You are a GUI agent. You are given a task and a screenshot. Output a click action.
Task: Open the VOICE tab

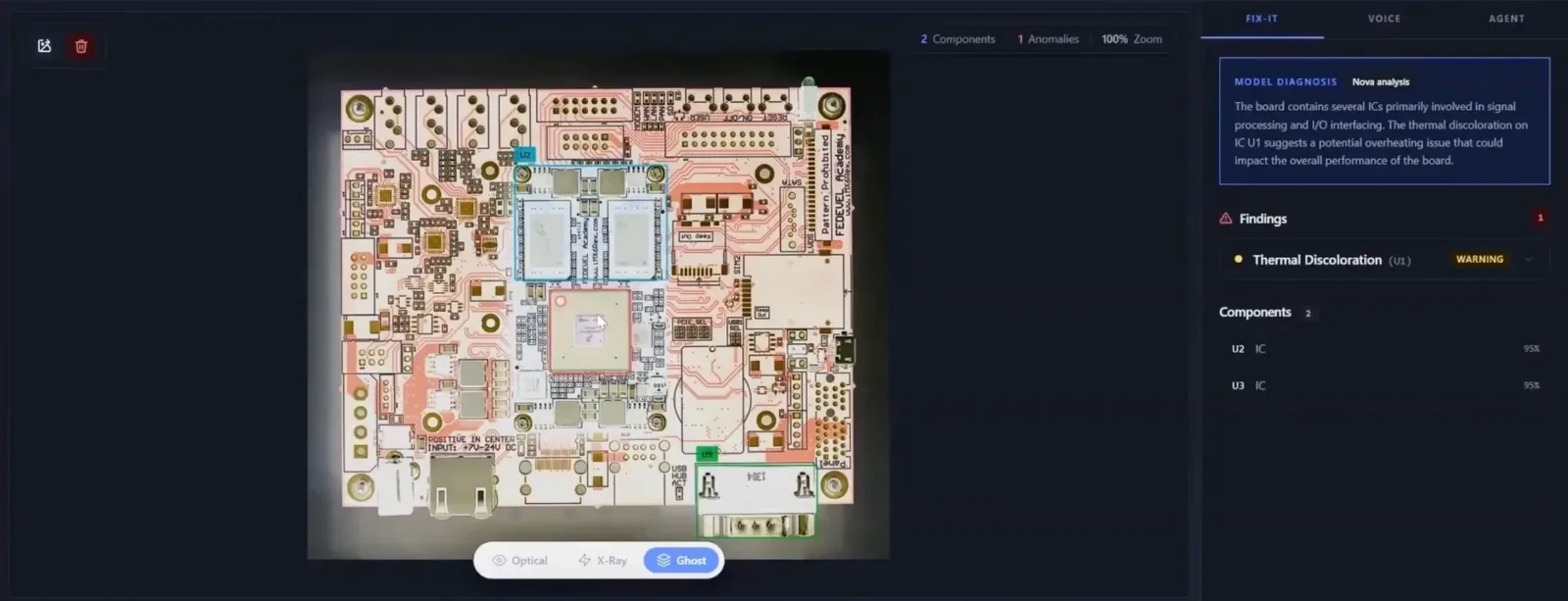point(1384,19)
